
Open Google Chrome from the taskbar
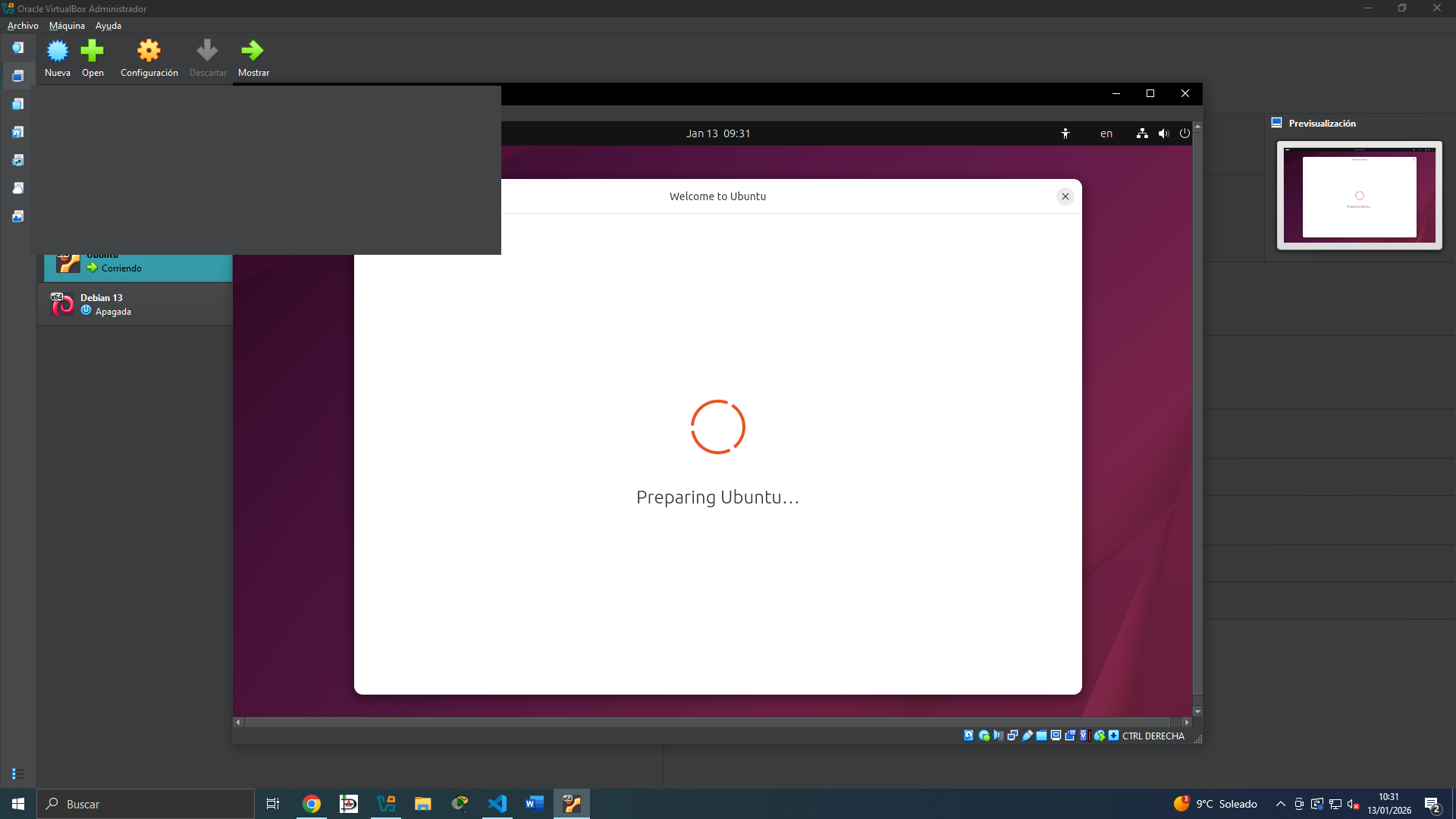click(x=312, y=804)
